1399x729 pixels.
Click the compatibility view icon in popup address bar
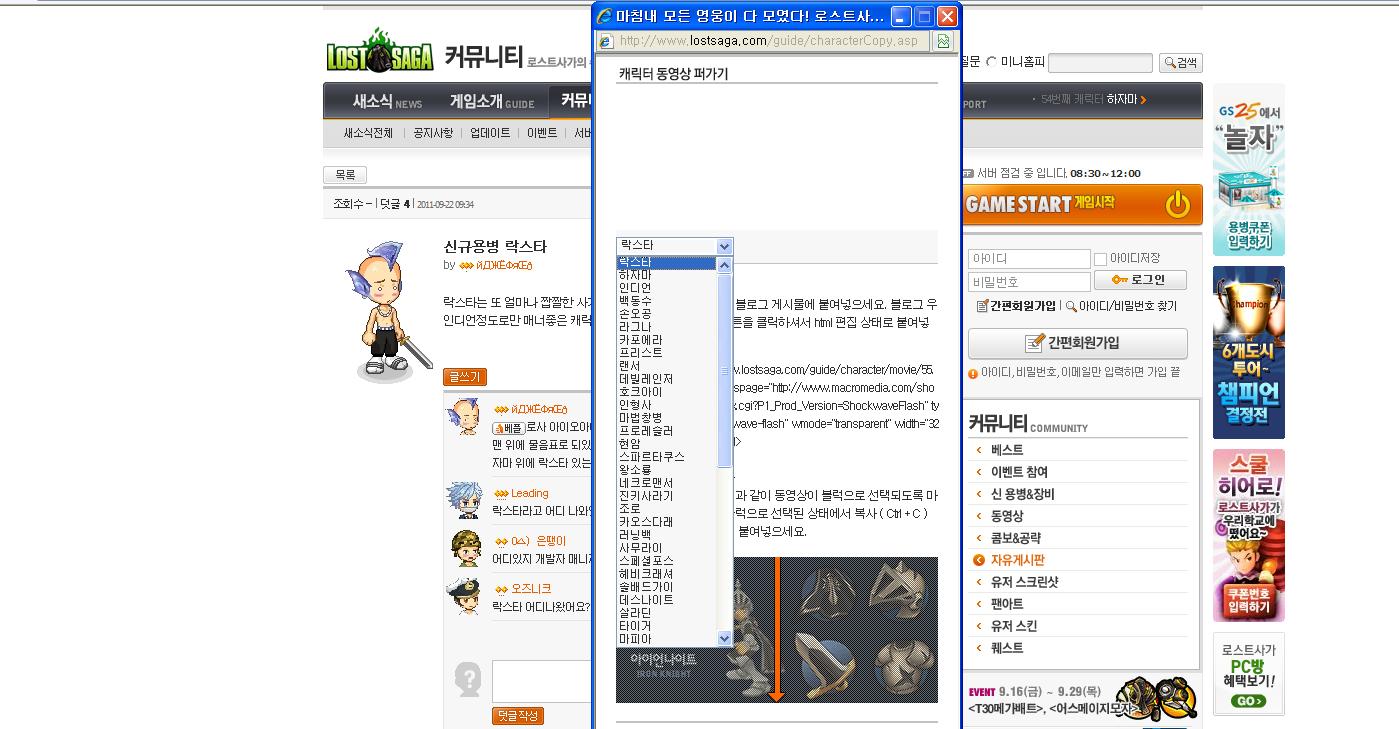942,41
